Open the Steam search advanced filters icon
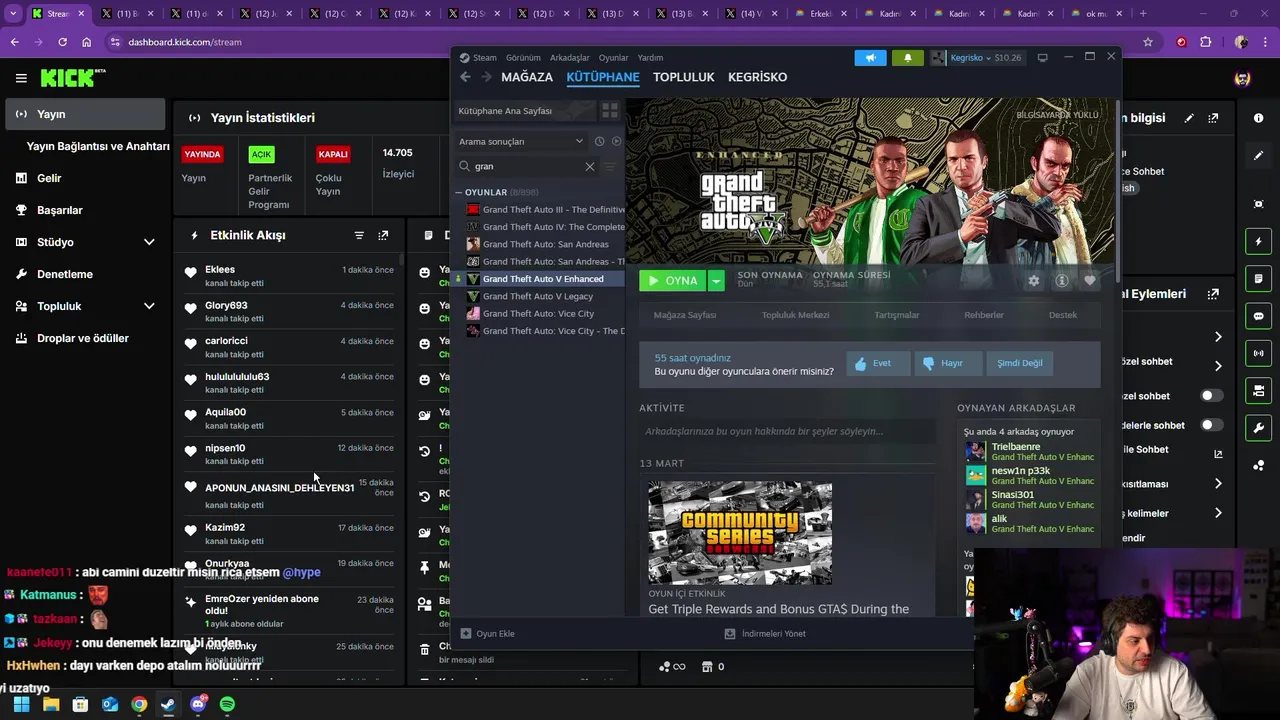1280x720 pixels. 610,166
